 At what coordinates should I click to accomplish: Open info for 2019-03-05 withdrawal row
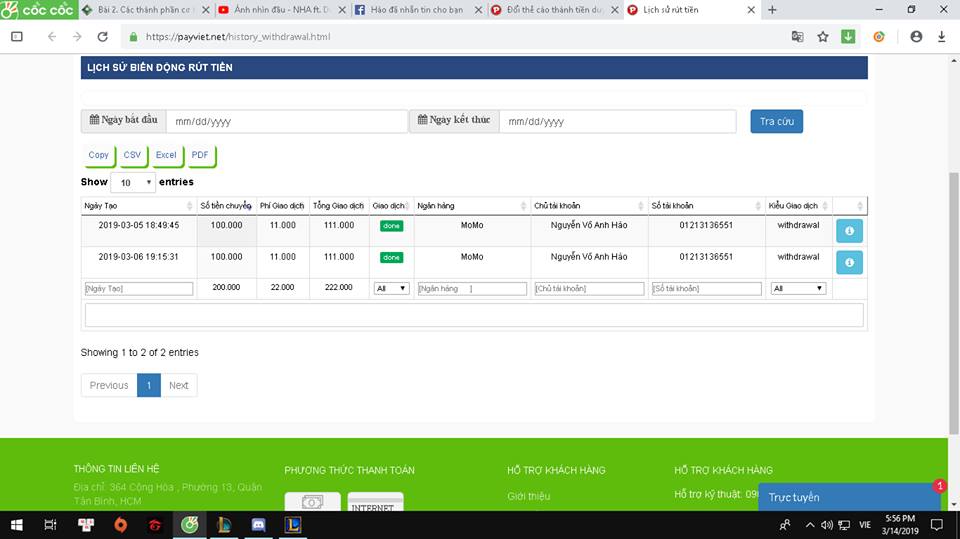[x=849, y=231]
